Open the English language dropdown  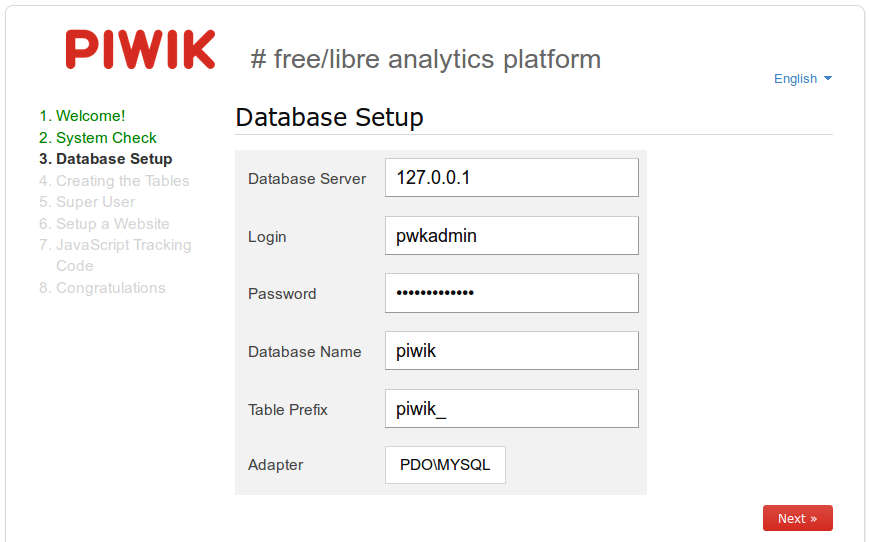pos(802,79)
